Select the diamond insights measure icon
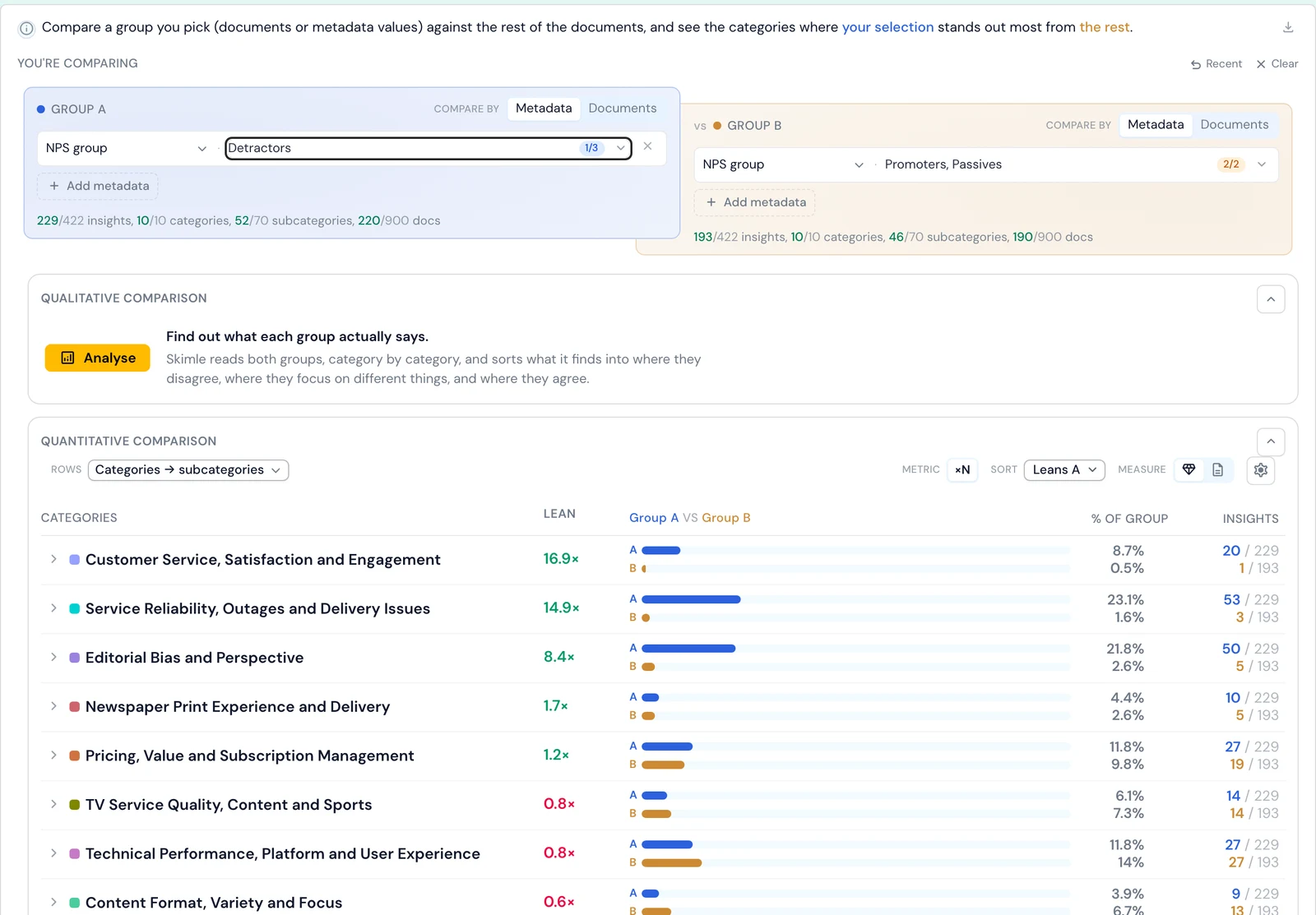This screenshot has height=915, width=1316. click(x=1189, y=469)
